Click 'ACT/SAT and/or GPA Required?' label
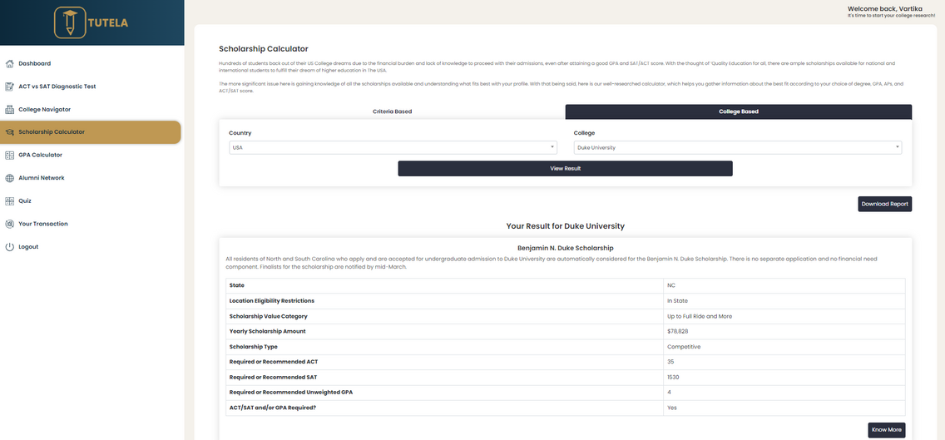This screenshot has height=440, width=945. [x=272, y=408]
